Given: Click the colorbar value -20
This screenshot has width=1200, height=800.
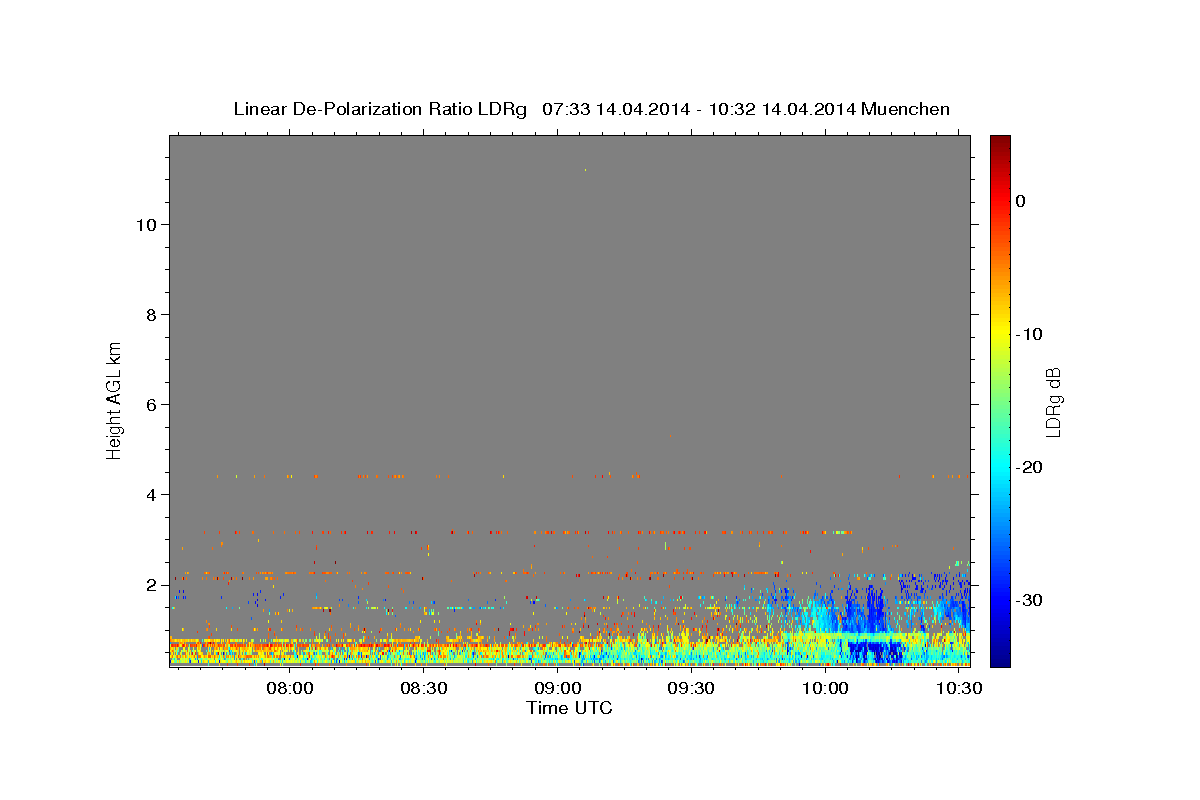Looking at the screenshot, I should 1029,467.
